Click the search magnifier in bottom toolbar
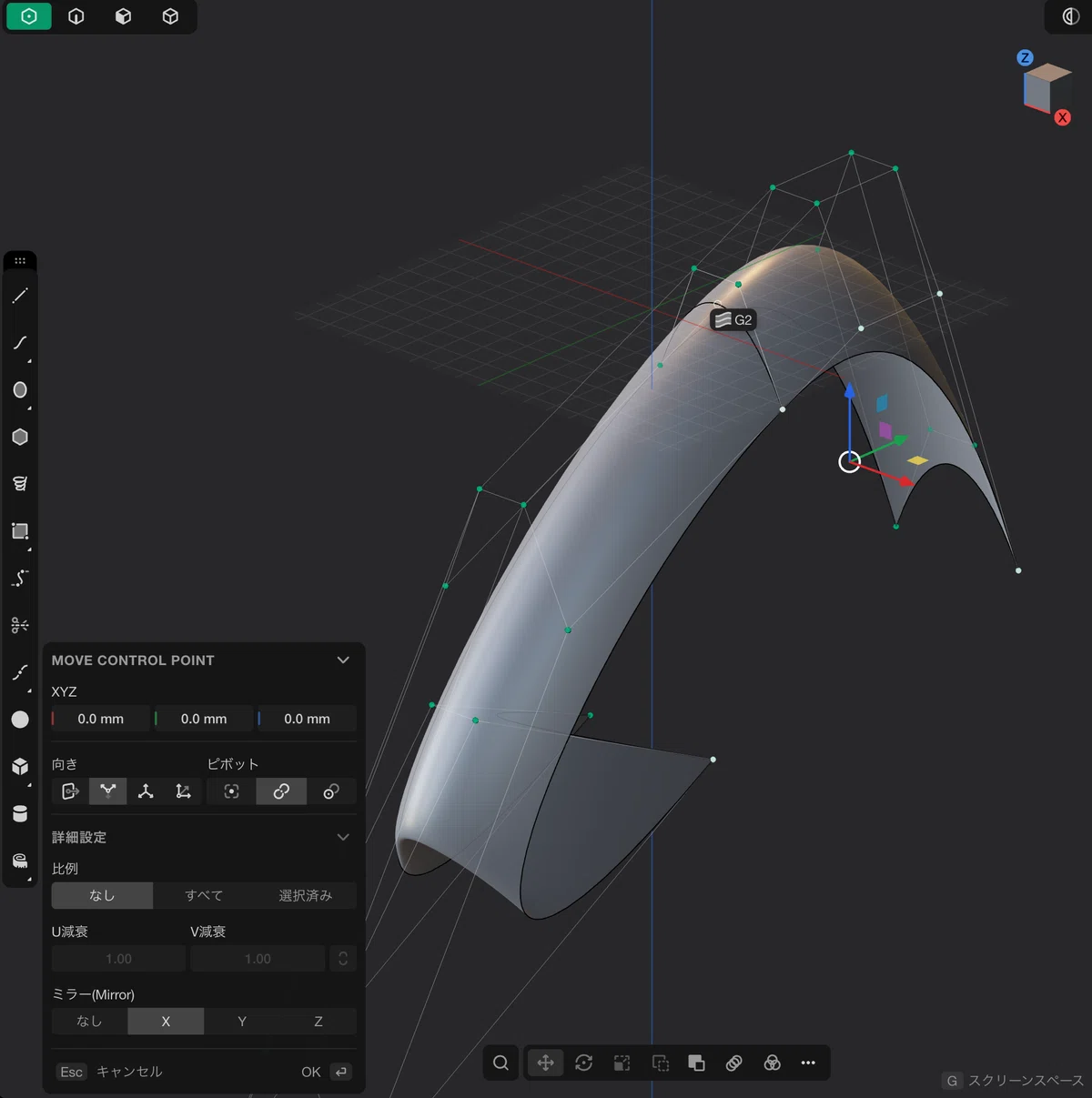 click(x=500, y=1063)
